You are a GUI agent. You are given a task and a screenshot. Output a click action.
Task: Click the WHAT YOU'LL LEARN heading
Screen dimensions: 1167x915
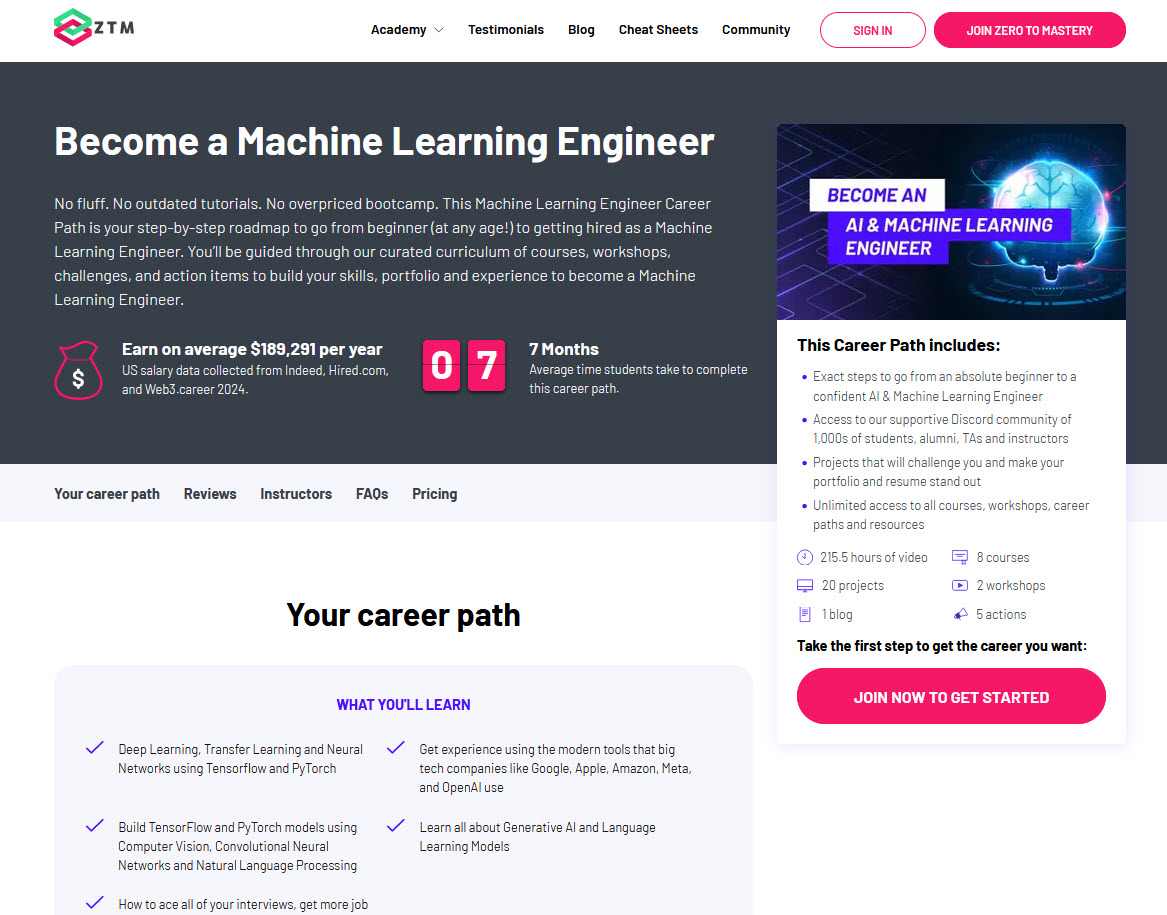(x=403, y=704)
